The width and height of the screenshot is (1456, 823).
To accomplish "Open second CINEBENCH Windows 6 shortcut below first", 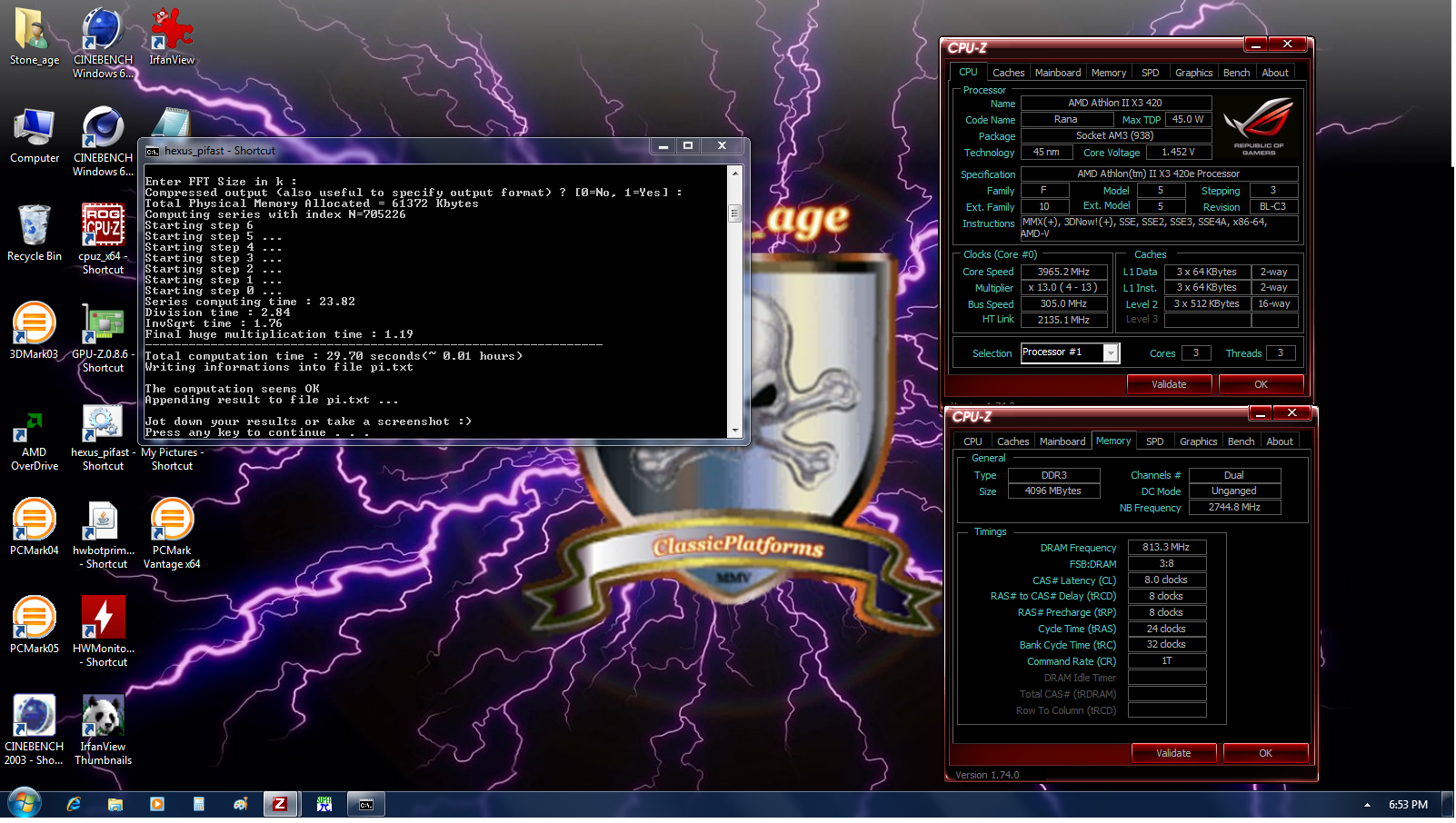I will click(x=103, y=141).
